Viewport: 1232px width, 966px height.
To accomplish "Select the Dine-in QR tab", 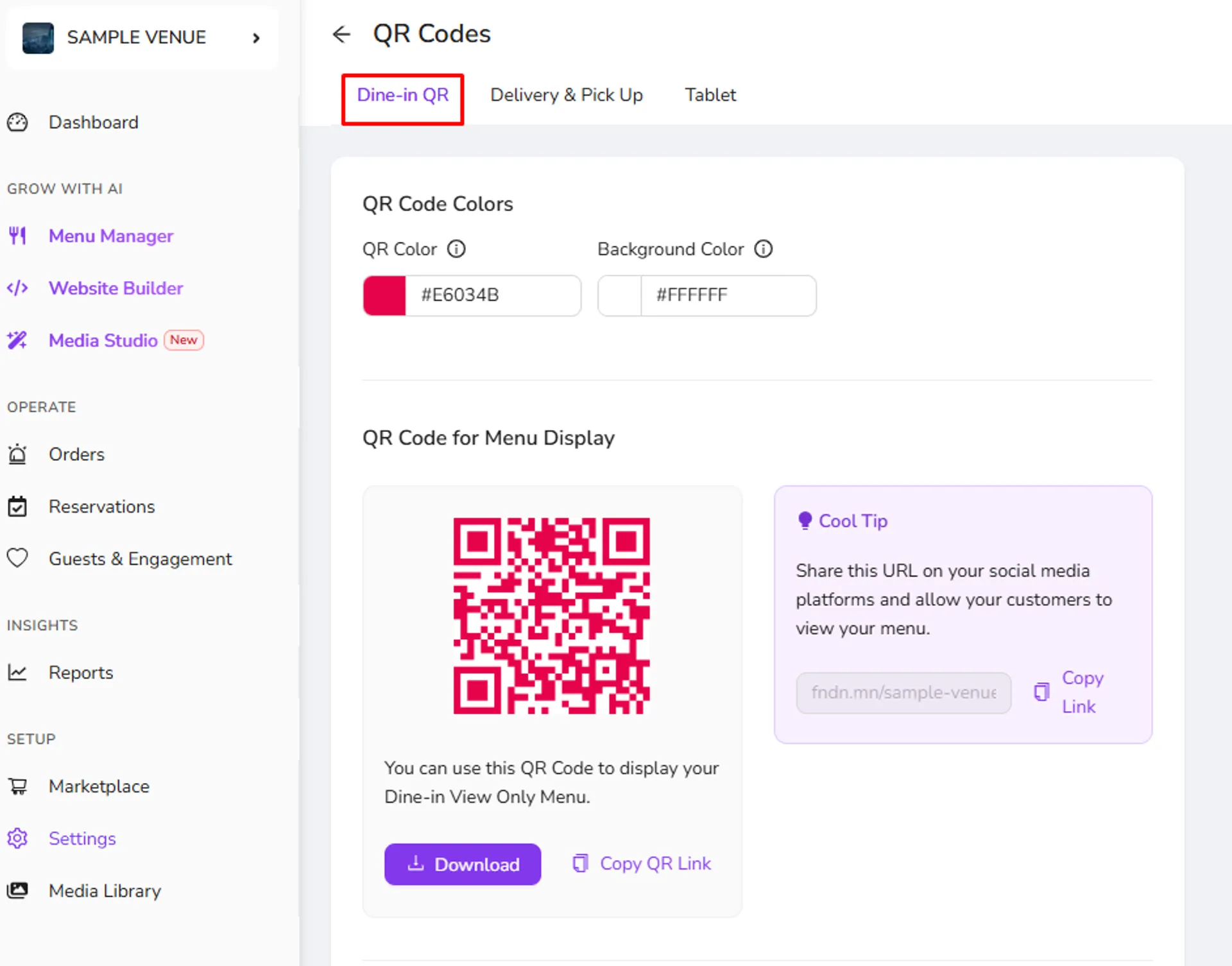I will 402,95.
